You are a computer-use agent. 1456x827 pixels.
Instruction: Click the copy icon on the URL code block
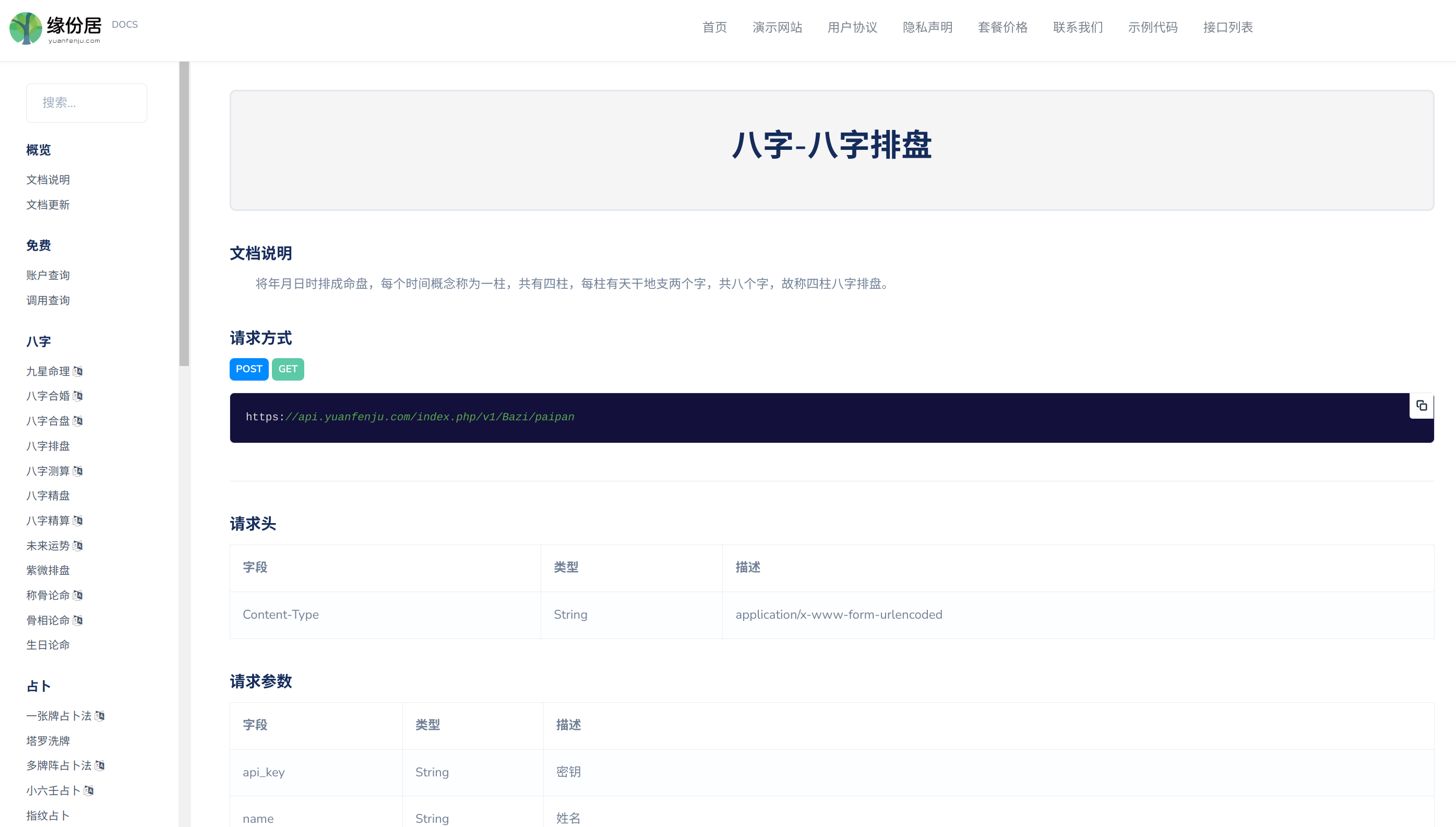1421,406
